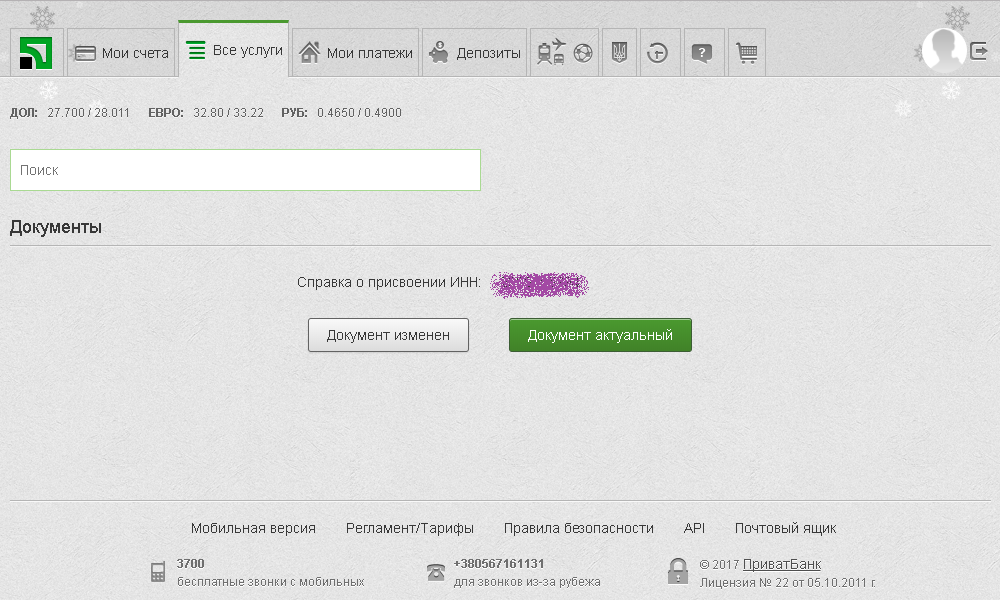Screen dimensions: 1000x600
Task: Click the Документ изменен button
Action: point(388,335)
